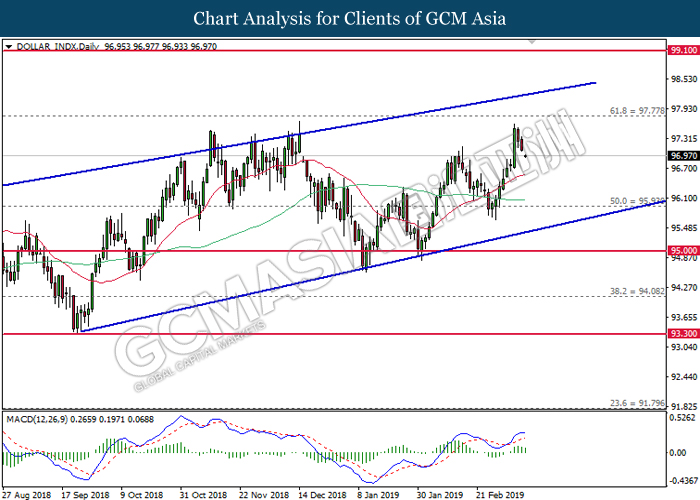This screenshot has height=500, width=700.
Task: Select the red 99.100 resistance price tag
Action: point(683,49)
